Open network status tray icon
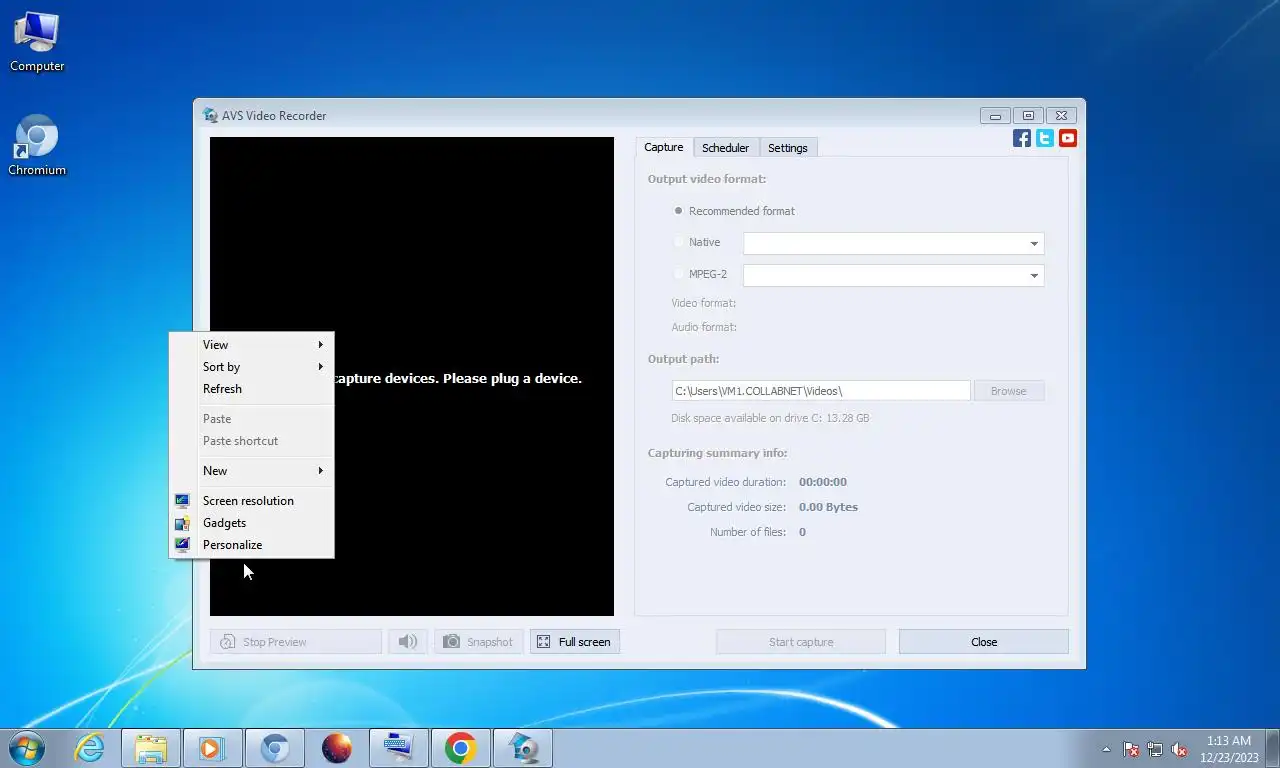The image size is (1280, 768). pos(1155,749)
